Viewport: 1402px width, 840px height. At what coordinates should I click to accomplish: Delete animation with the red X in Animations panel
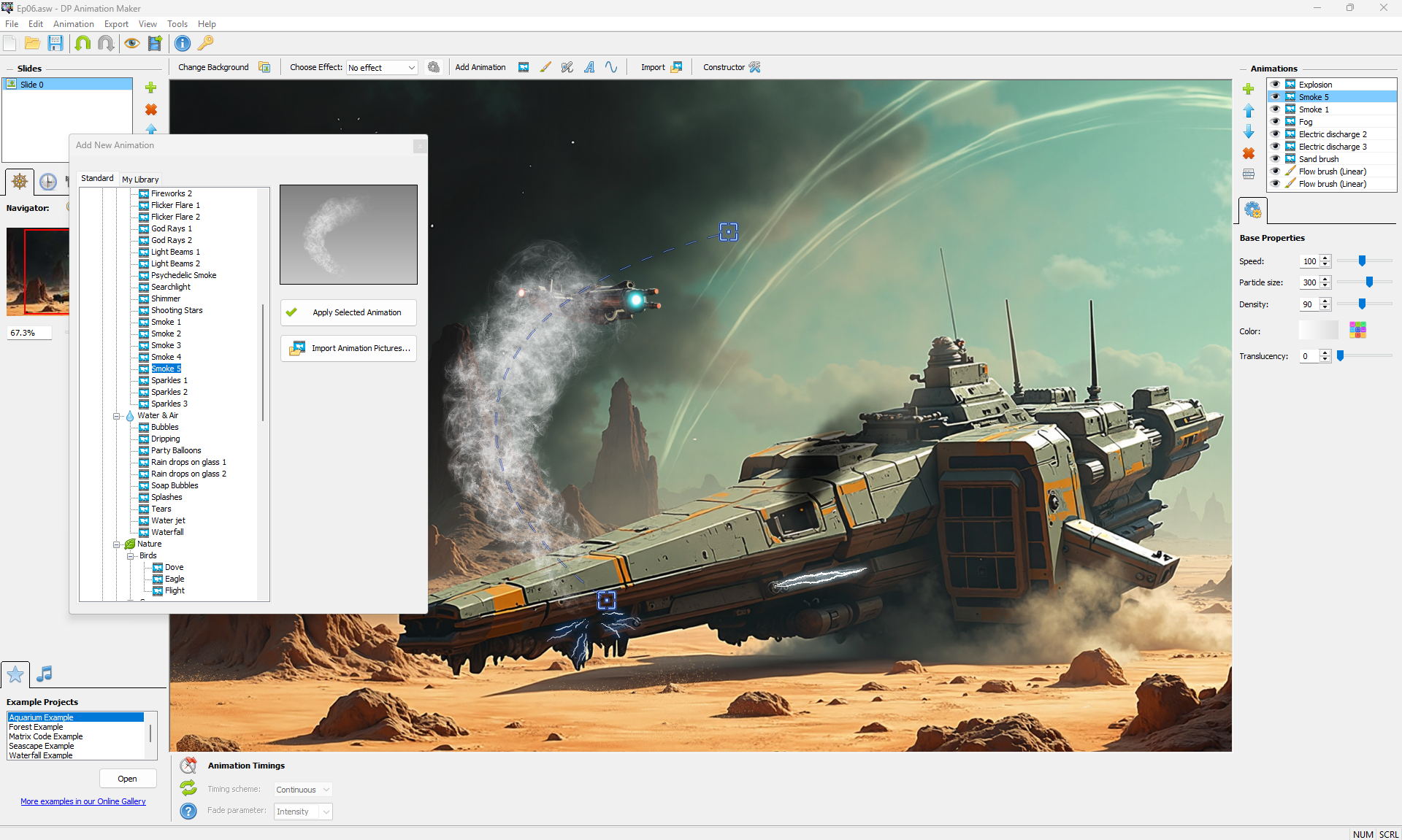1249,153
